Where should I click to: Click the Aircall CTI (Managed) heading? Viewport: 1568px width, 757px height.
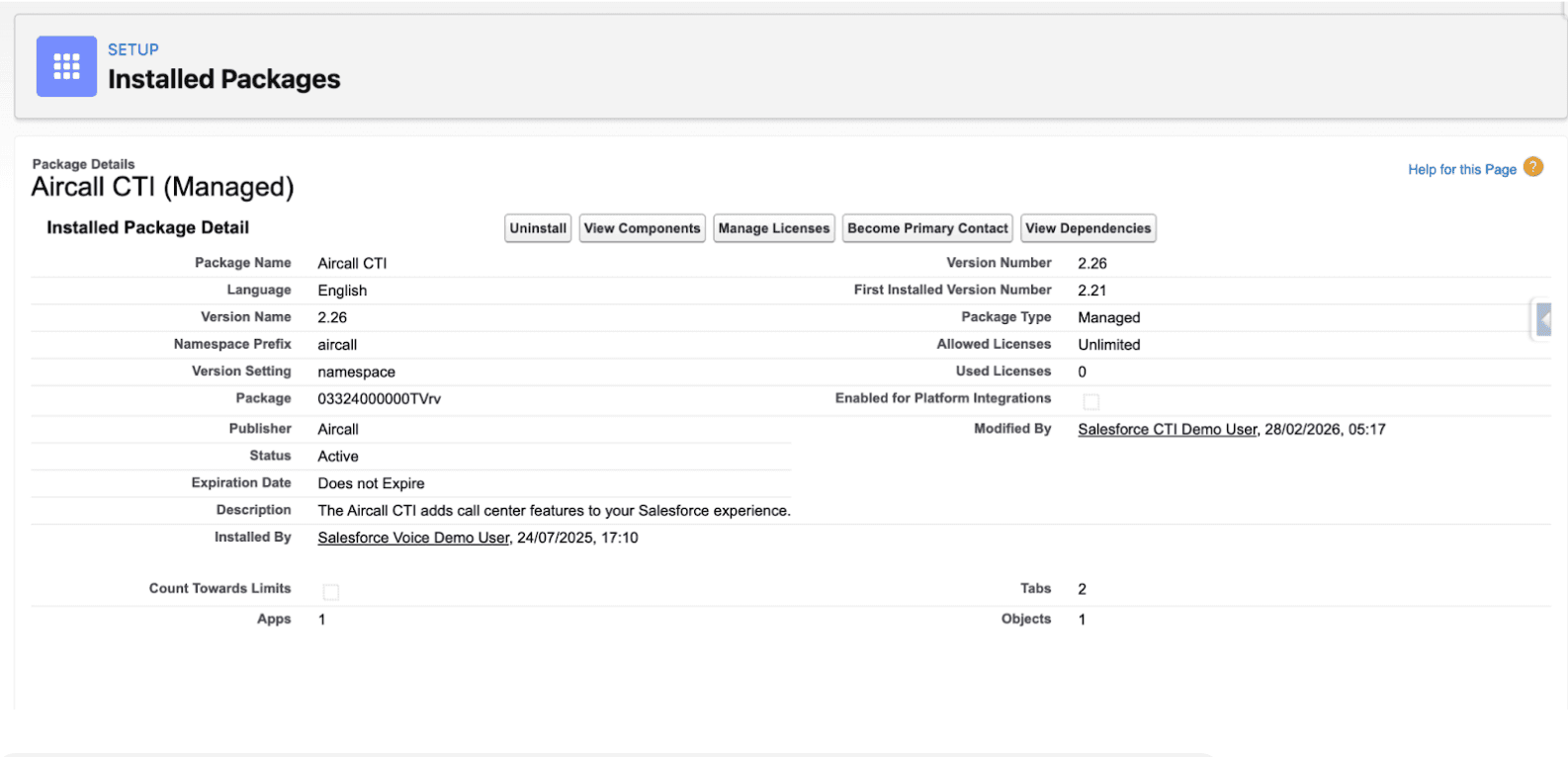162,187
